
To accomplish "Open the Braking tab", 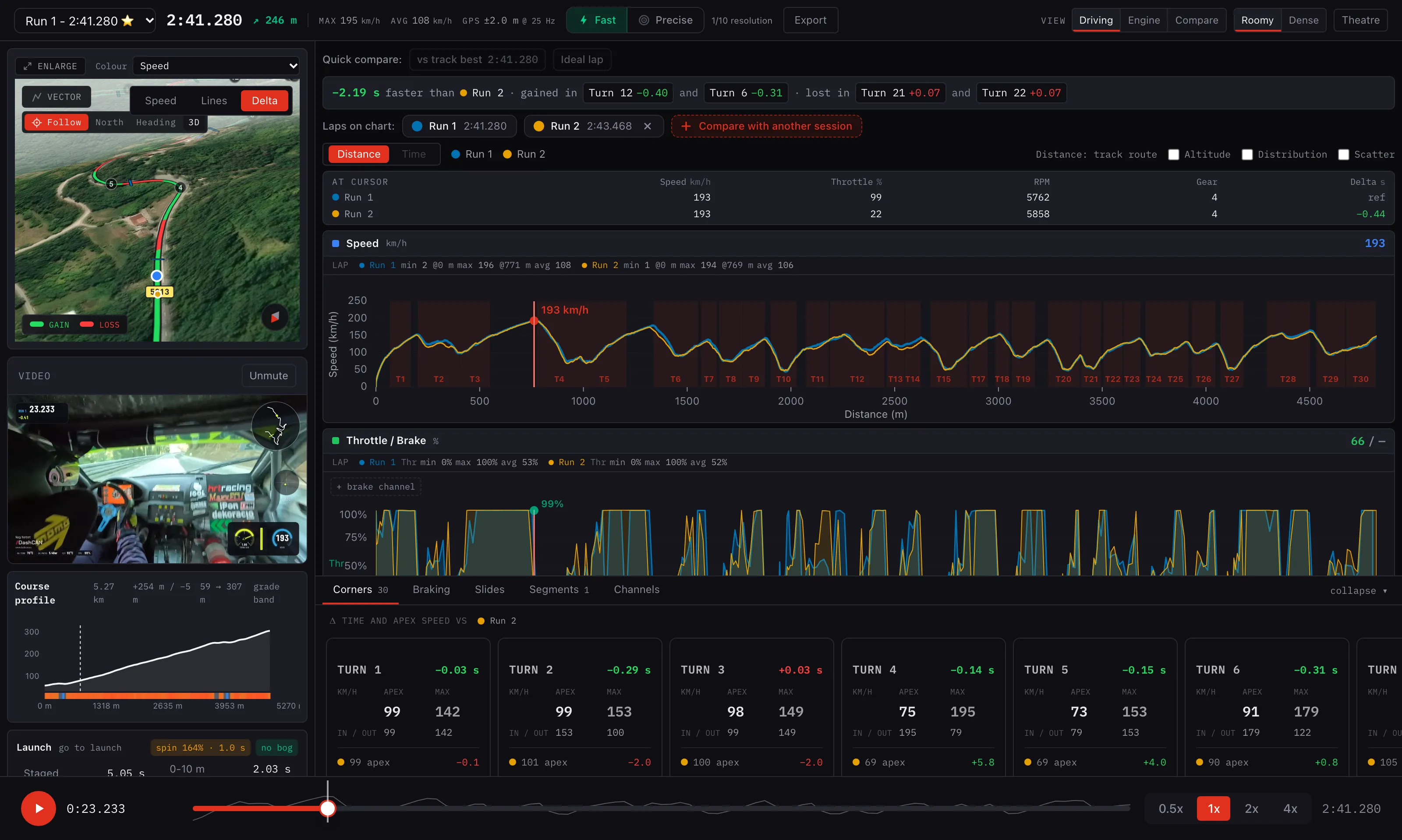I will [x=431, y=590].
